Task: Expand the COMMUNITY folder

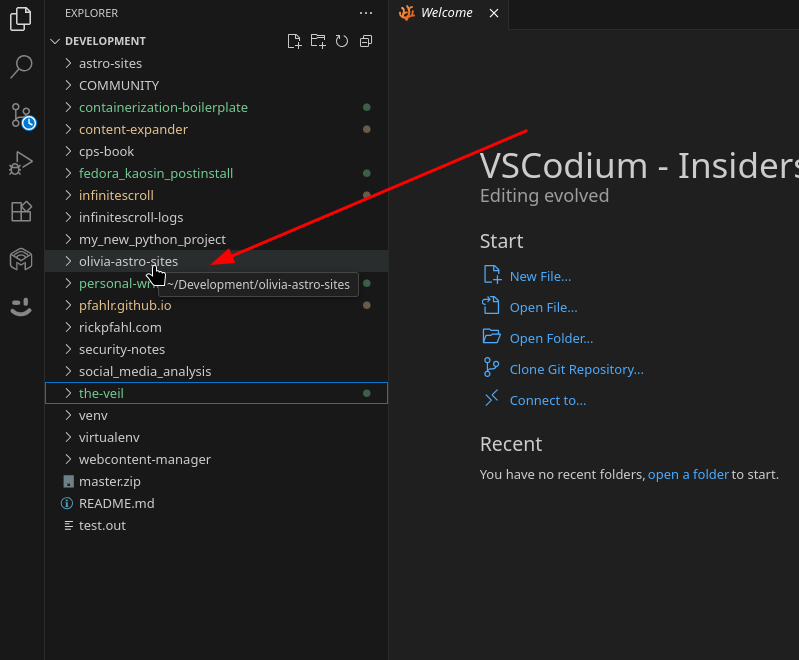Action: (x=217, y=86)
